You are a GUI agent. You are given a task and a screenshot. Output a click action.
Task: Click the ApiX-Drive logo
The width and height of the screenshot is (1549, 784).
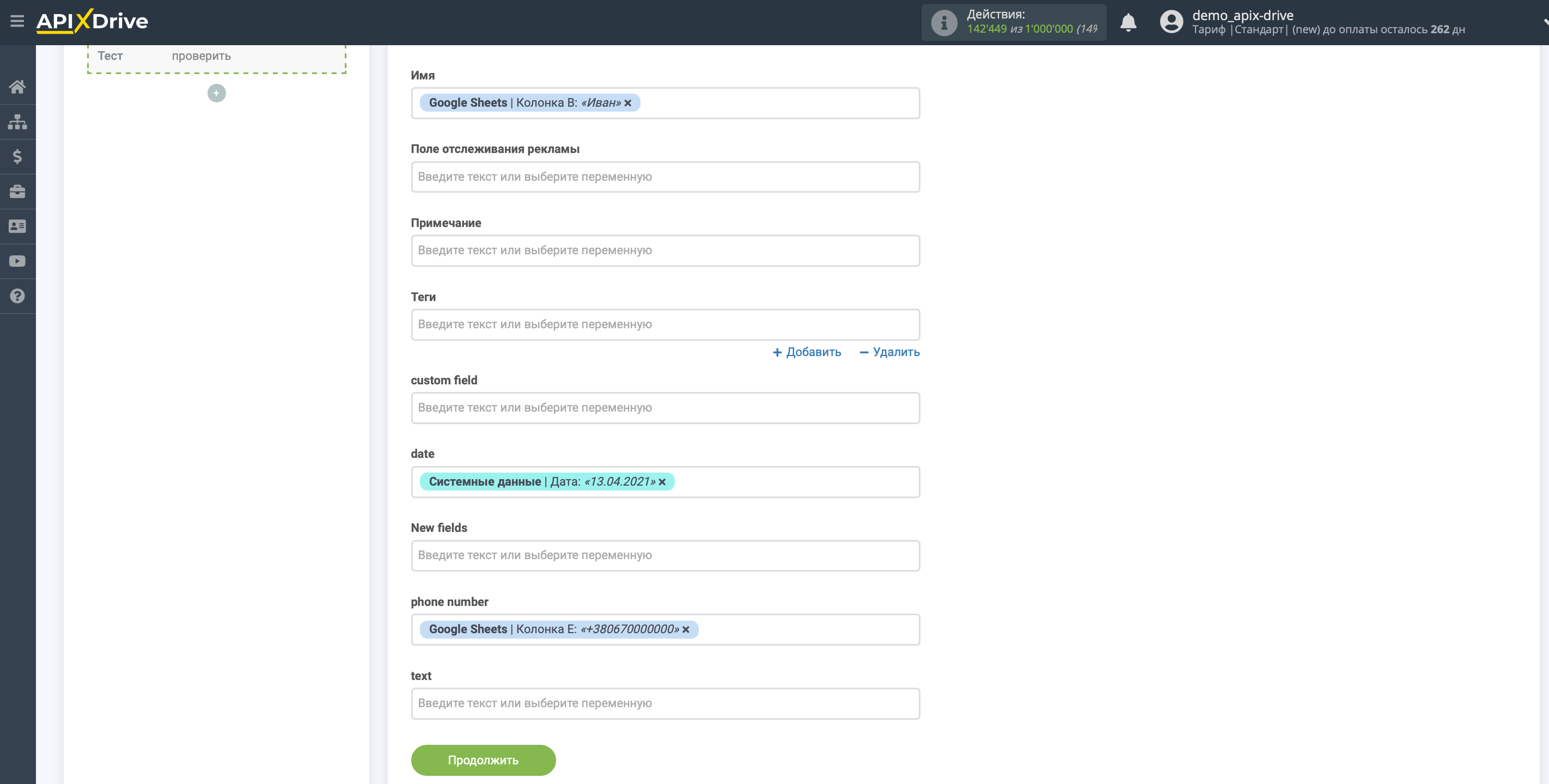tap(92, 21)
